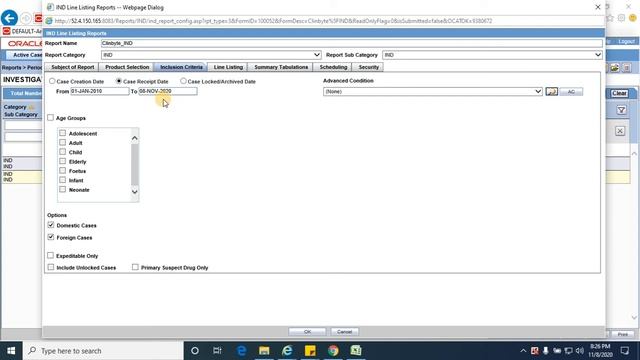Switch to Security tab

[369, 67]
